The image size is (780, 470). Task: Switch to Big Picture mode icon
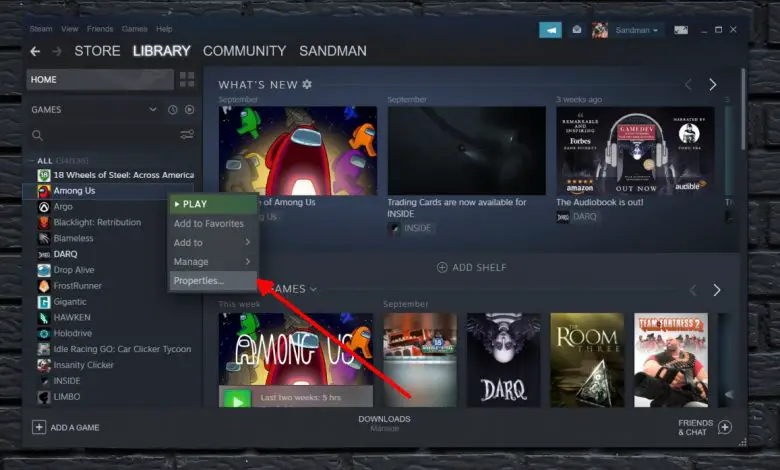tap(681, 30)
